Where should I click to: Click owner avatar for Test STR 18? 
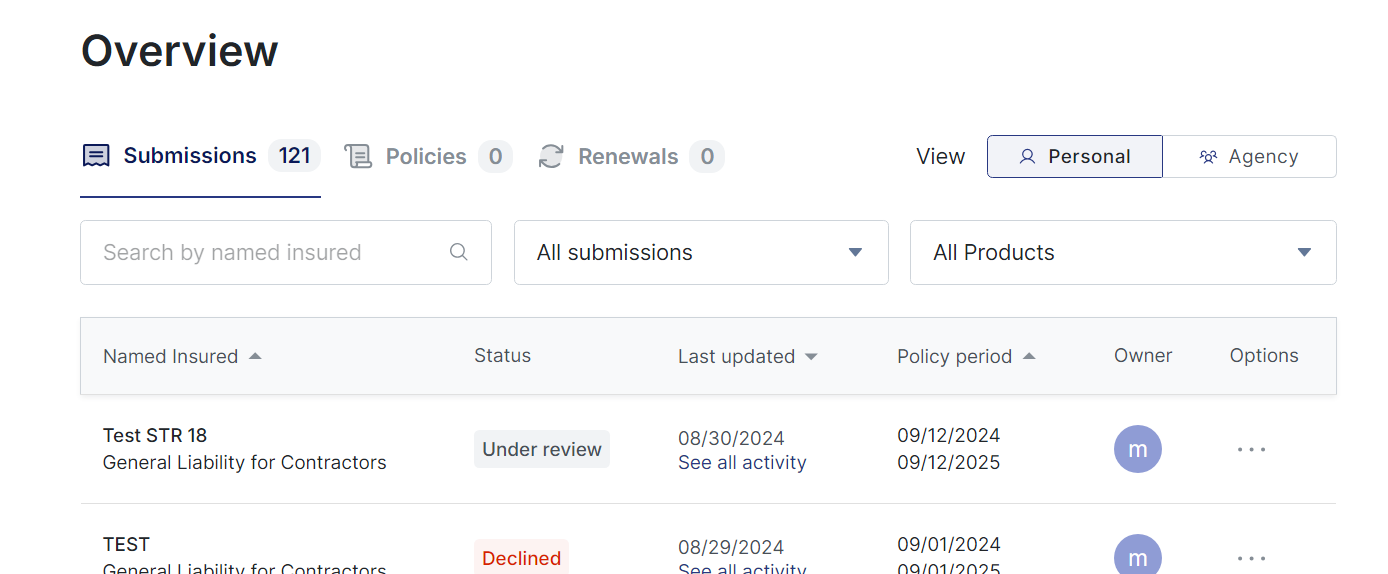coord(1137,450)
